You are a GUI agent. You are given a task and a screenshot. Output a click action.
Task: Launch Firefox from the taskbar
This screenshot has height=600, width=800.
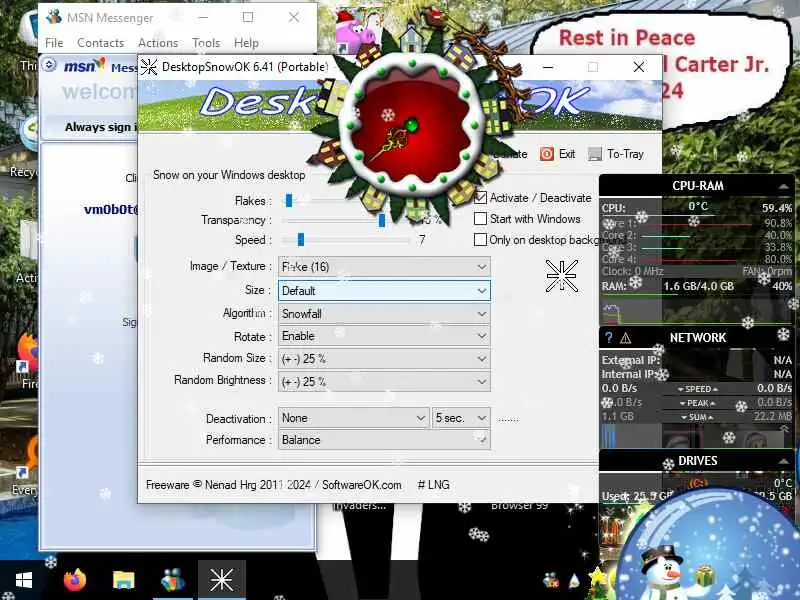tap(75, 580)
